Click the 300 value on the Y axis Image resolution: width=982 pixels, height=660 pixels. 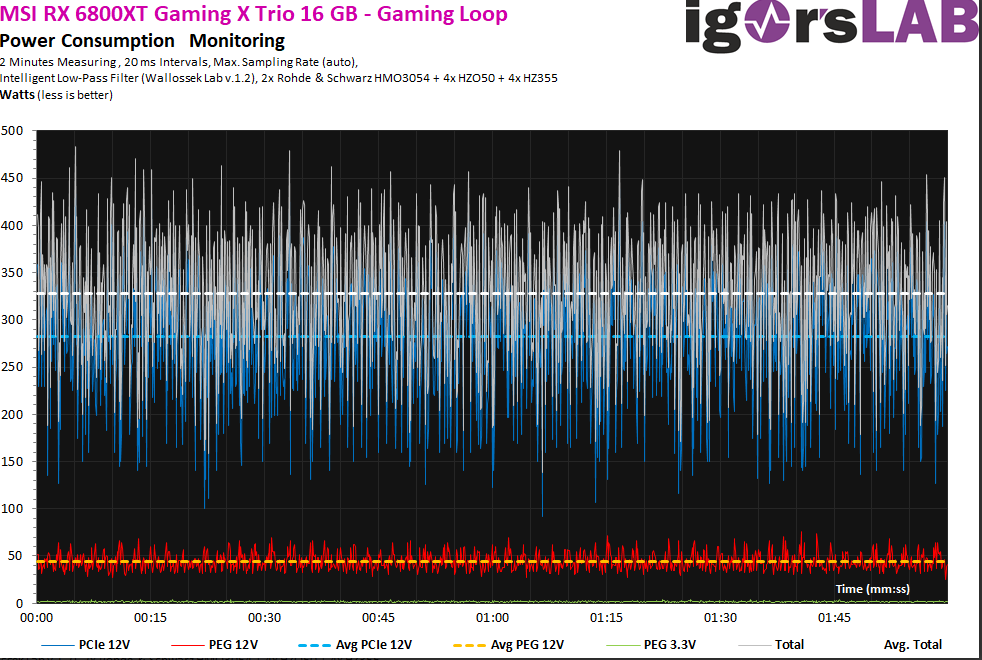pyautogui.click(x=12, y=319)
